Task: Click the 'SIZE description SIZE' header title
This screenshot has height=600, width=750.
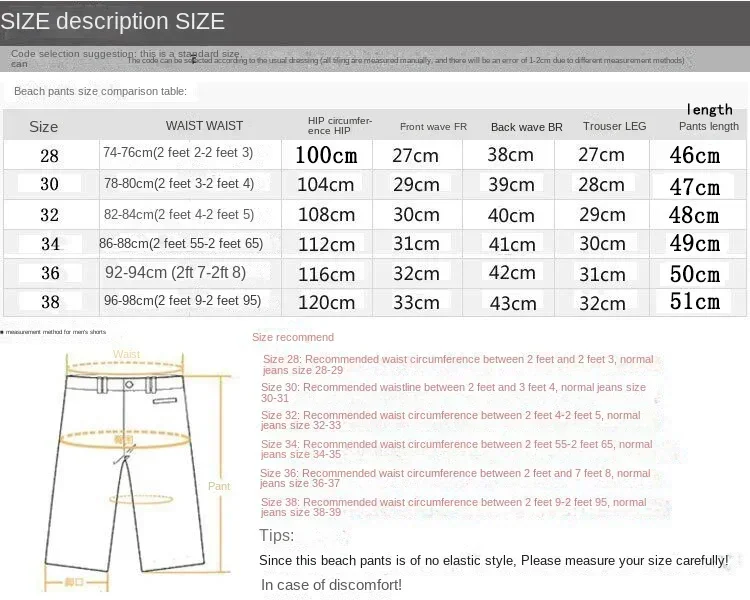Action: [112, 21]
